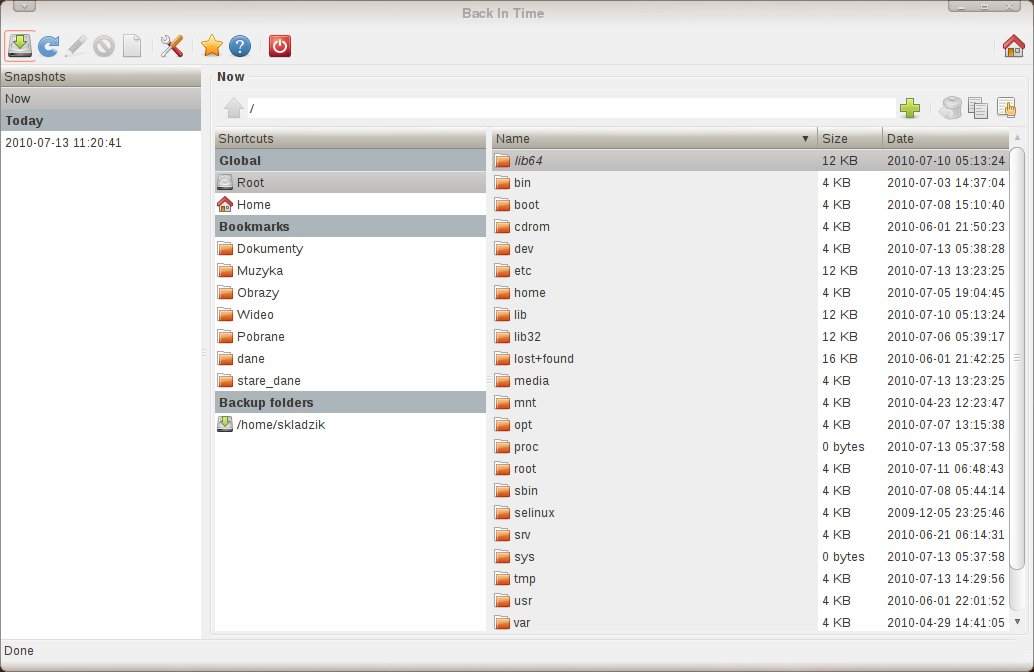
Task: Click the red power Exit icon
Action: tap(280, 46)
